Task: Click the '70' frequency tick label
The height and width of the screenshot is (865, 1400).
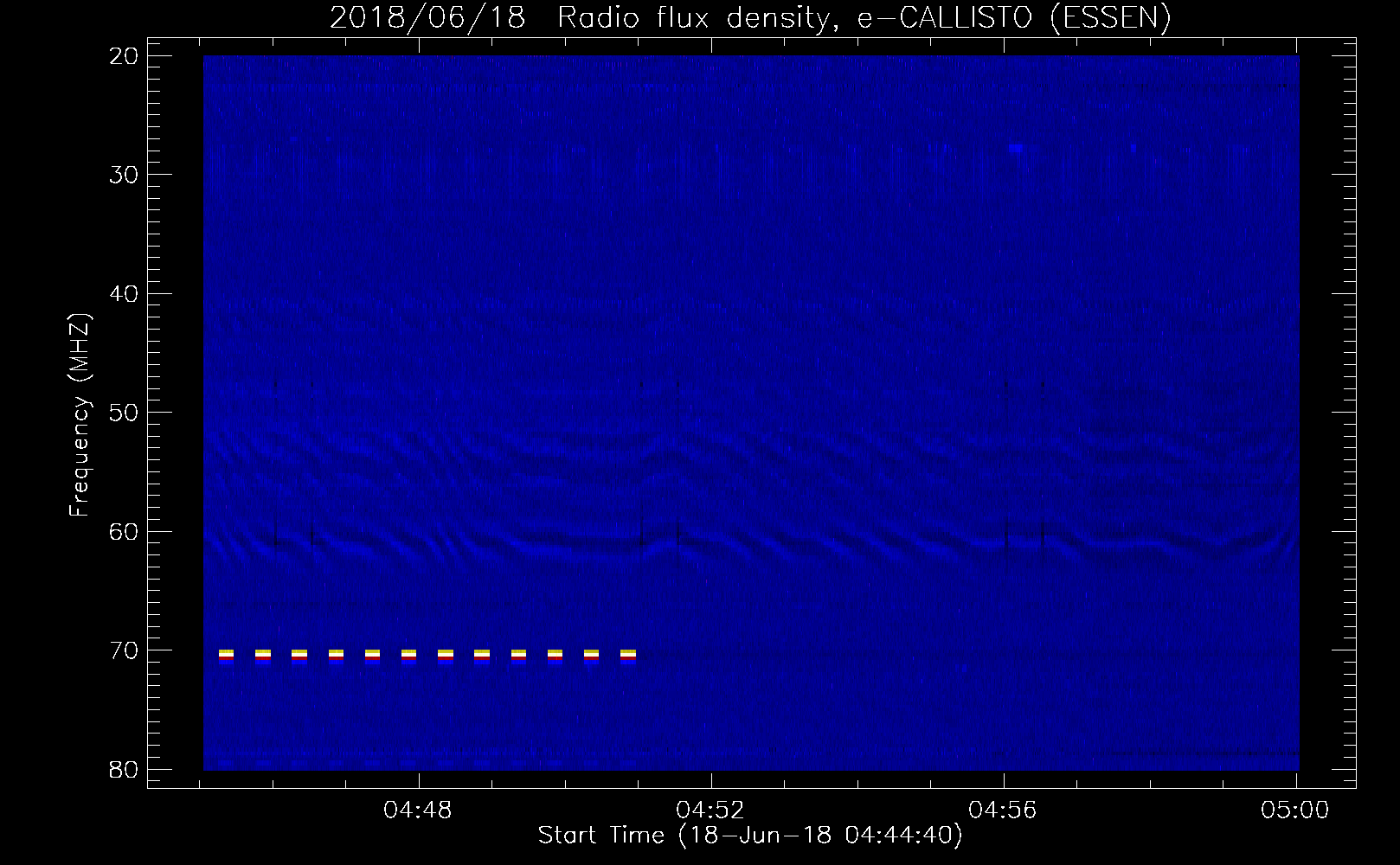Action: pos(125,650)
